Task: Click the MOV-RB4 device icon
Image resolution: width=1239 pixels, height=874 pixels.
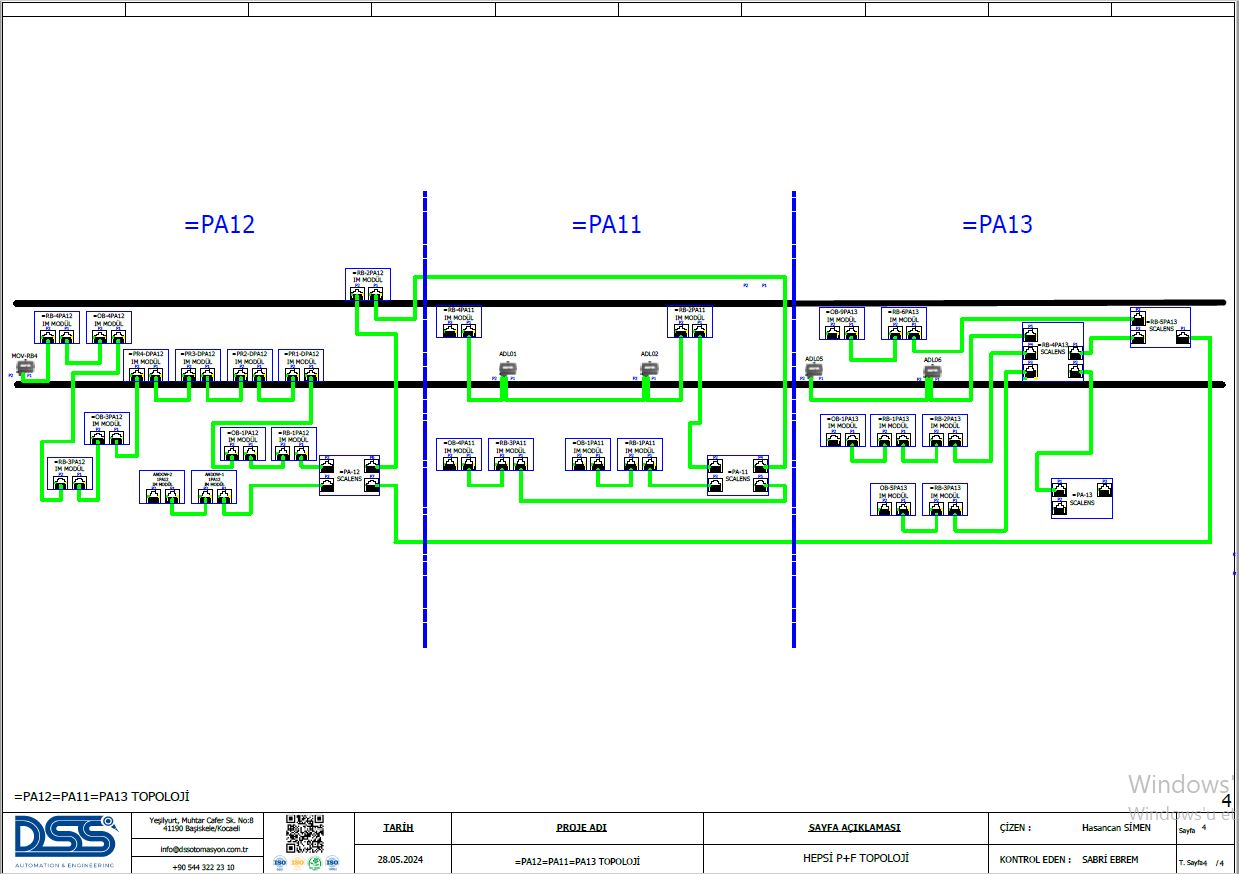Action: [x=26, y=368]
